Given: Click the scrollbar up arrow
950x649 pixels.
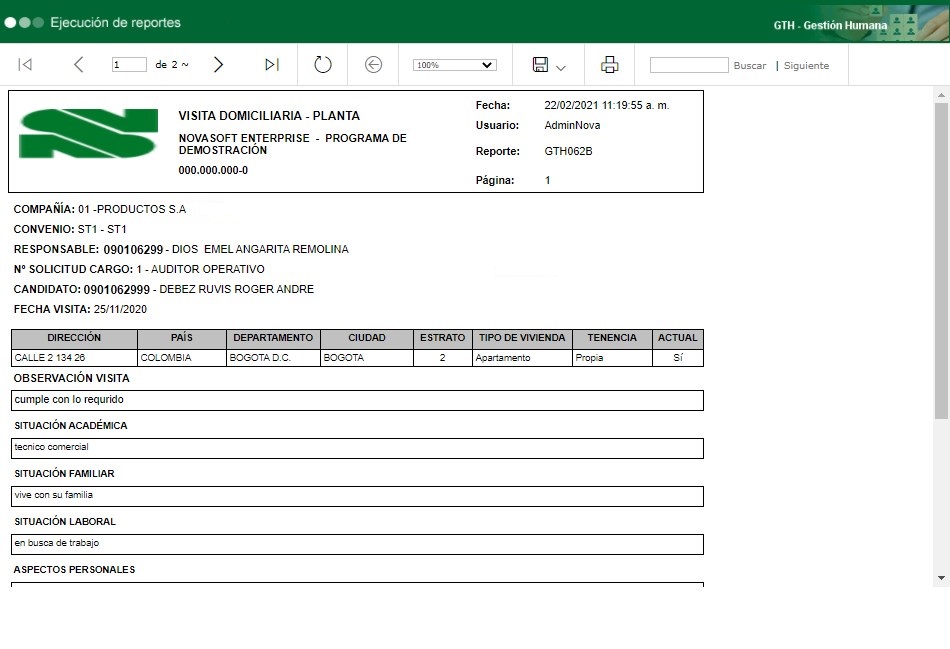Looking at the screenshot, I should pos(941,94).
